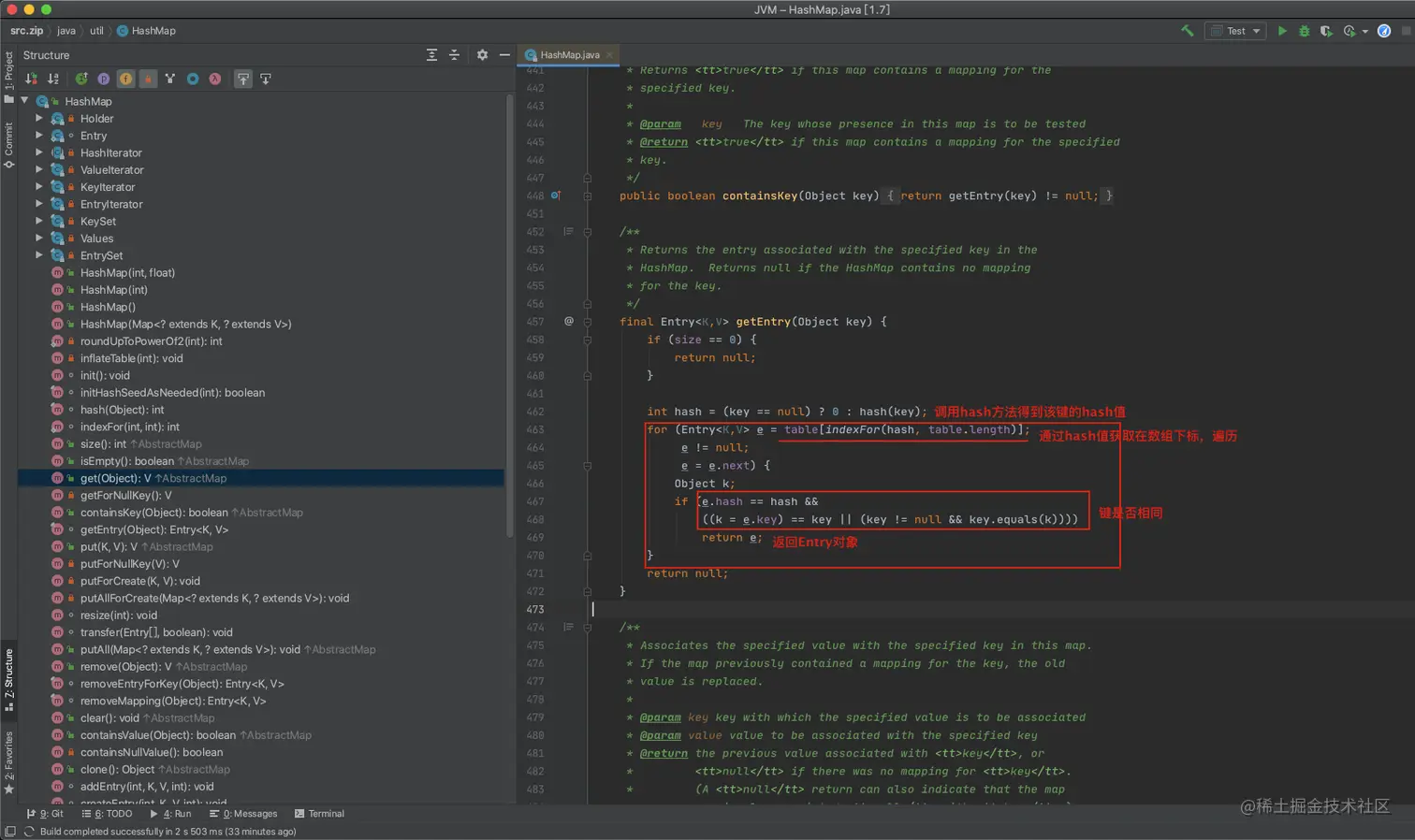1415x840 pixels.
Task: Expand the Holder class node
Action: point(39,119)
